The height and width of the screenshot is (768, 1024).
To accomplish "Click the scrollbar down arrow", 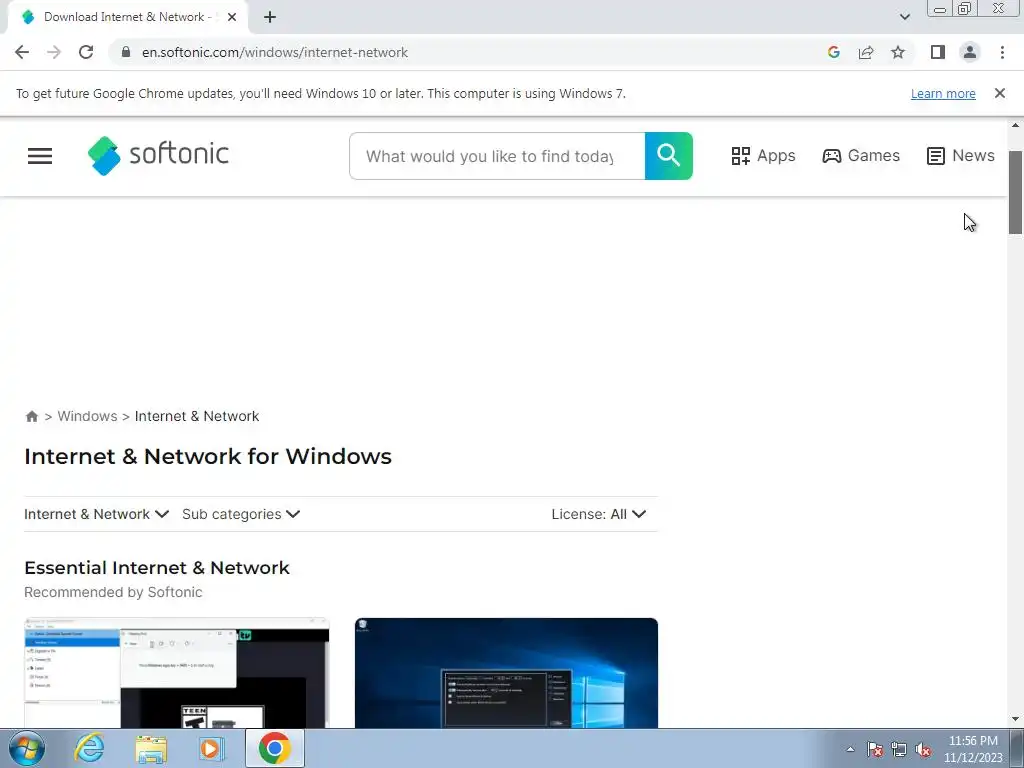I will click(x=1015, y=719).
